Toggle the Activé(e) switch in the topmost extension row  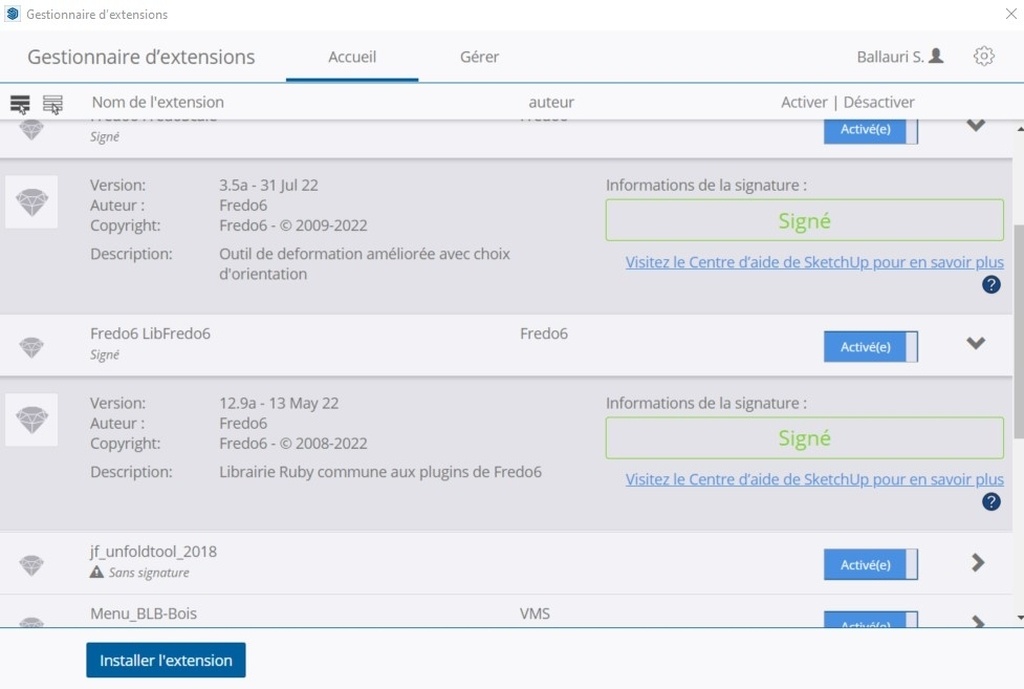871,130
